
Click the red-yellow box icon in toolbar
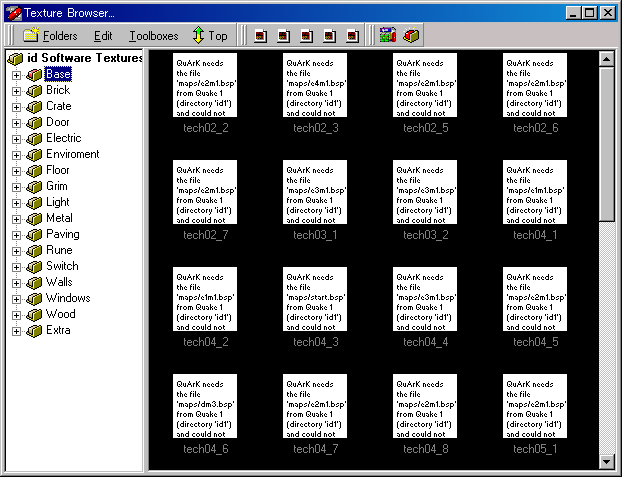411,35
